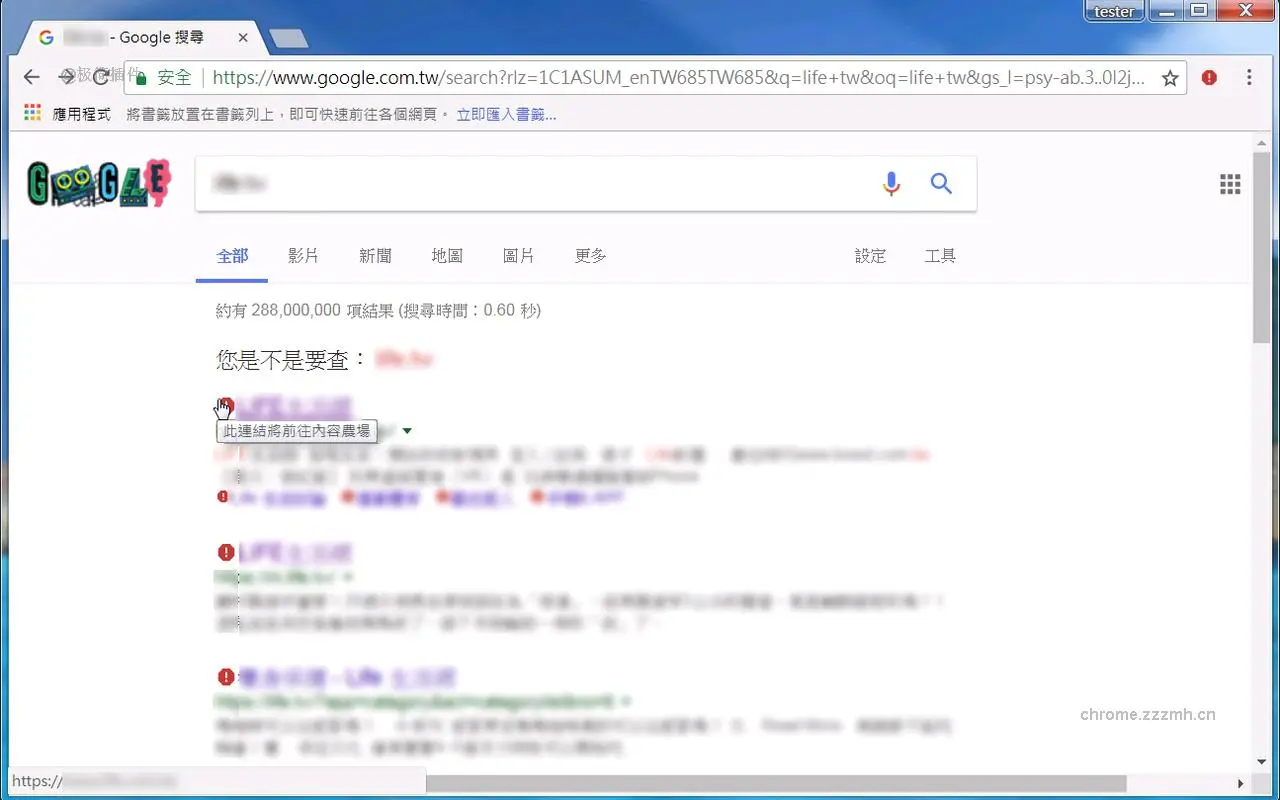Click the magnifier icon to search
The image size is (1280, 800).
pos(941,183)
